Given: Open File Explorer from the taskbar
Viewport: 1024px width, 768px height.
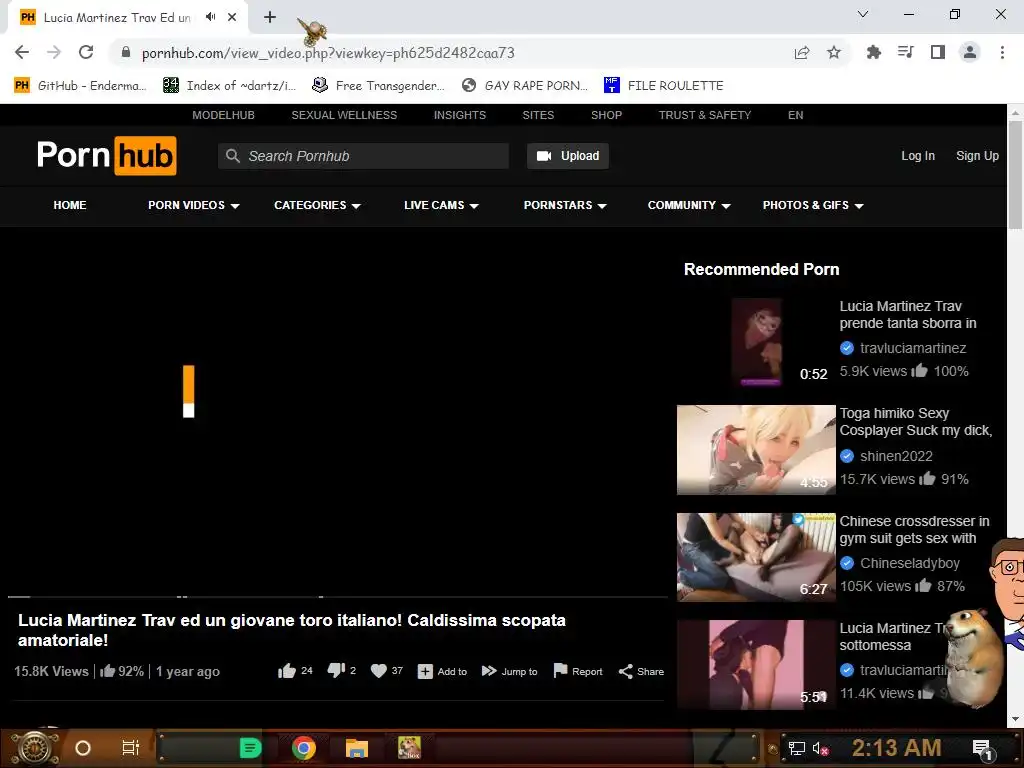Looking at the screenshot, I should coord(357,748).
